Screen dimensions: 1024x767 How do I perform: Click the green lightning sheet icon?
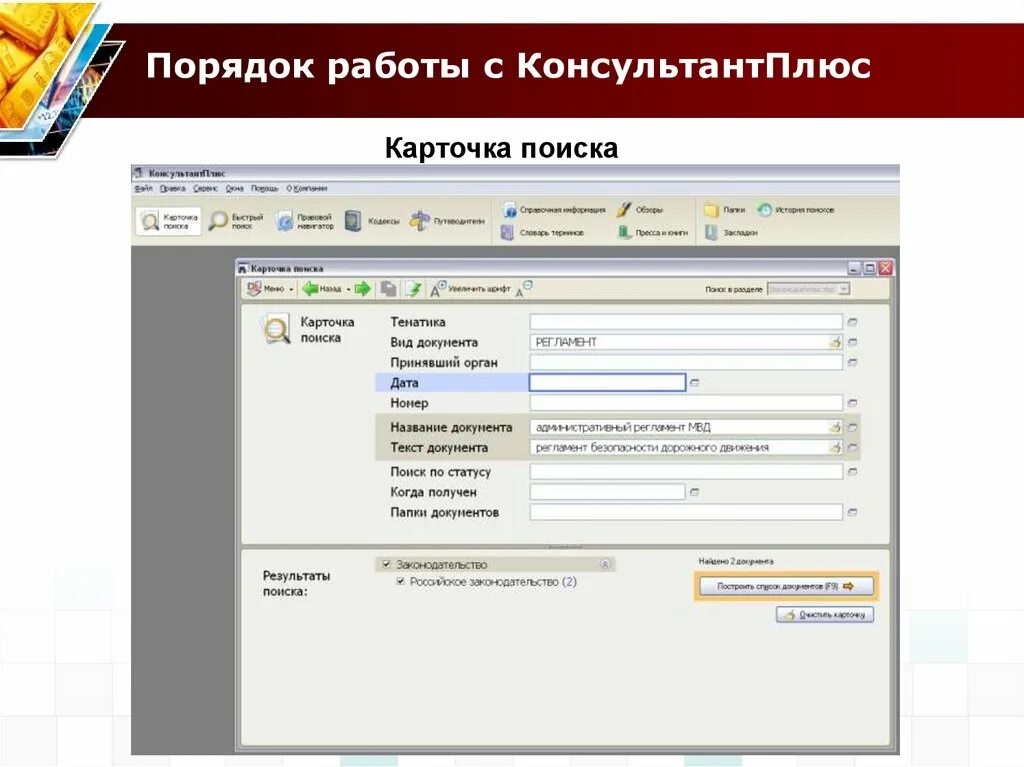coord(413,289)
